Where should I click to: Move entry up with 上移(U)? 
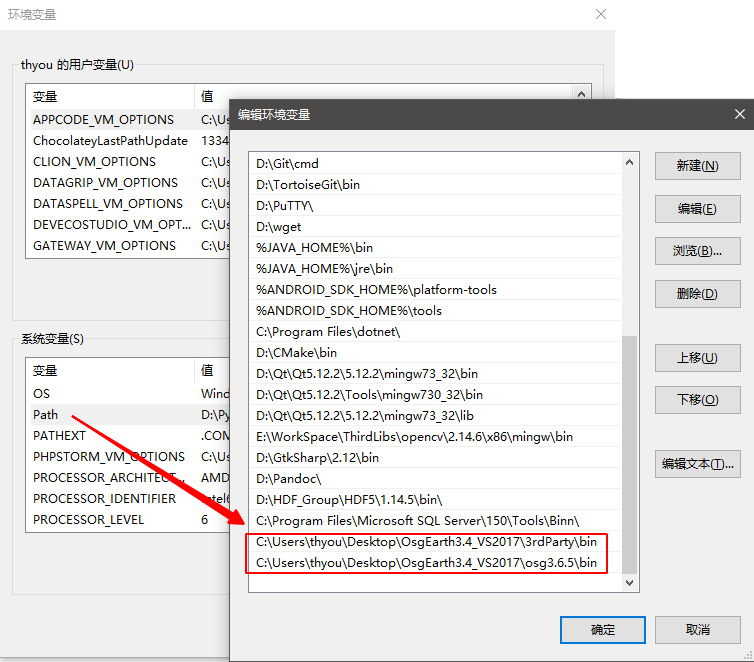696,358
